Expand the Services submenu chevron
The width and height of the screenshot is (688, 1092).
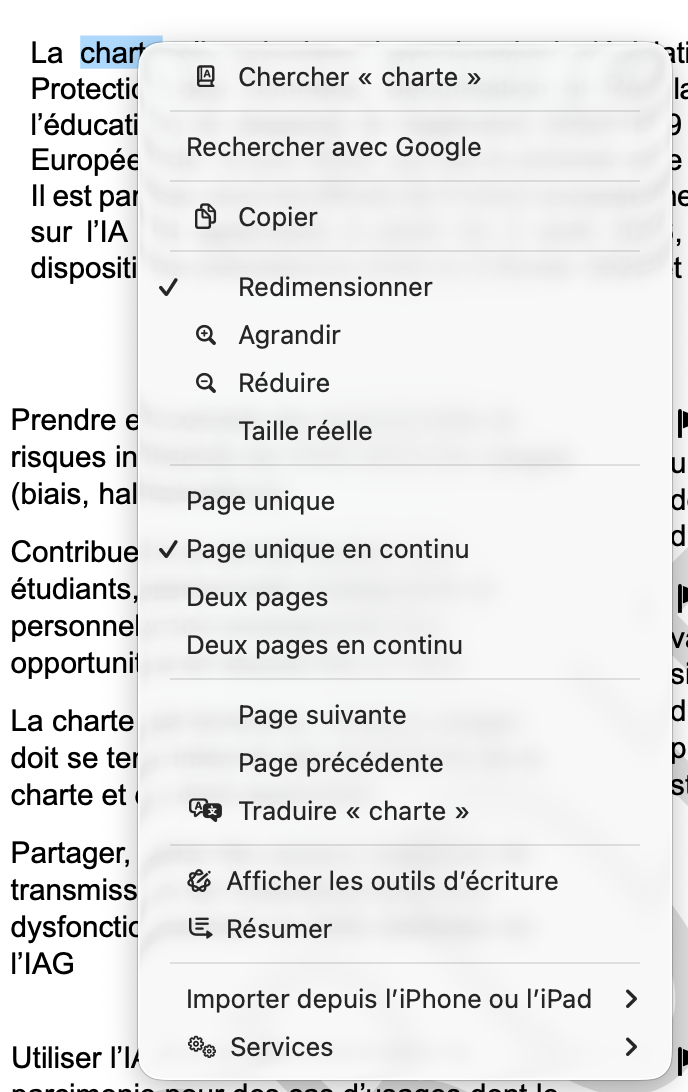631,1047
